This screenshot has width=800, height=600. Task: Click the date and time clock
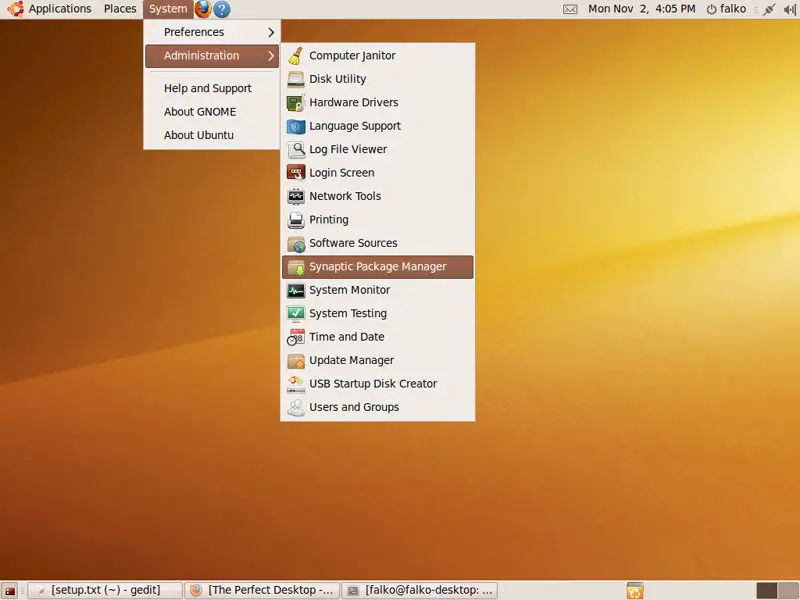pos(641,9)
